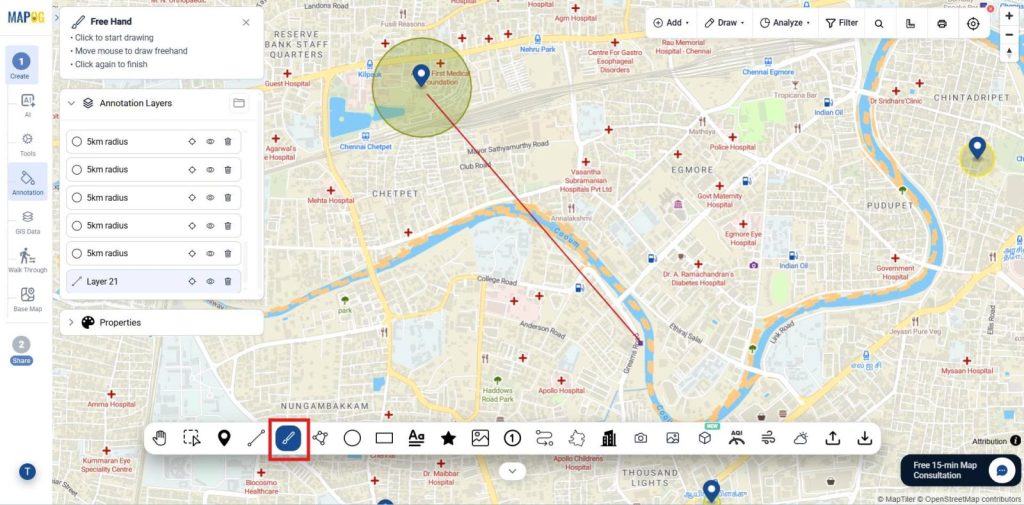Select the Layer 21 layer row
The height and width of the screenshot is (505, 1024).
tap(153, 282)
